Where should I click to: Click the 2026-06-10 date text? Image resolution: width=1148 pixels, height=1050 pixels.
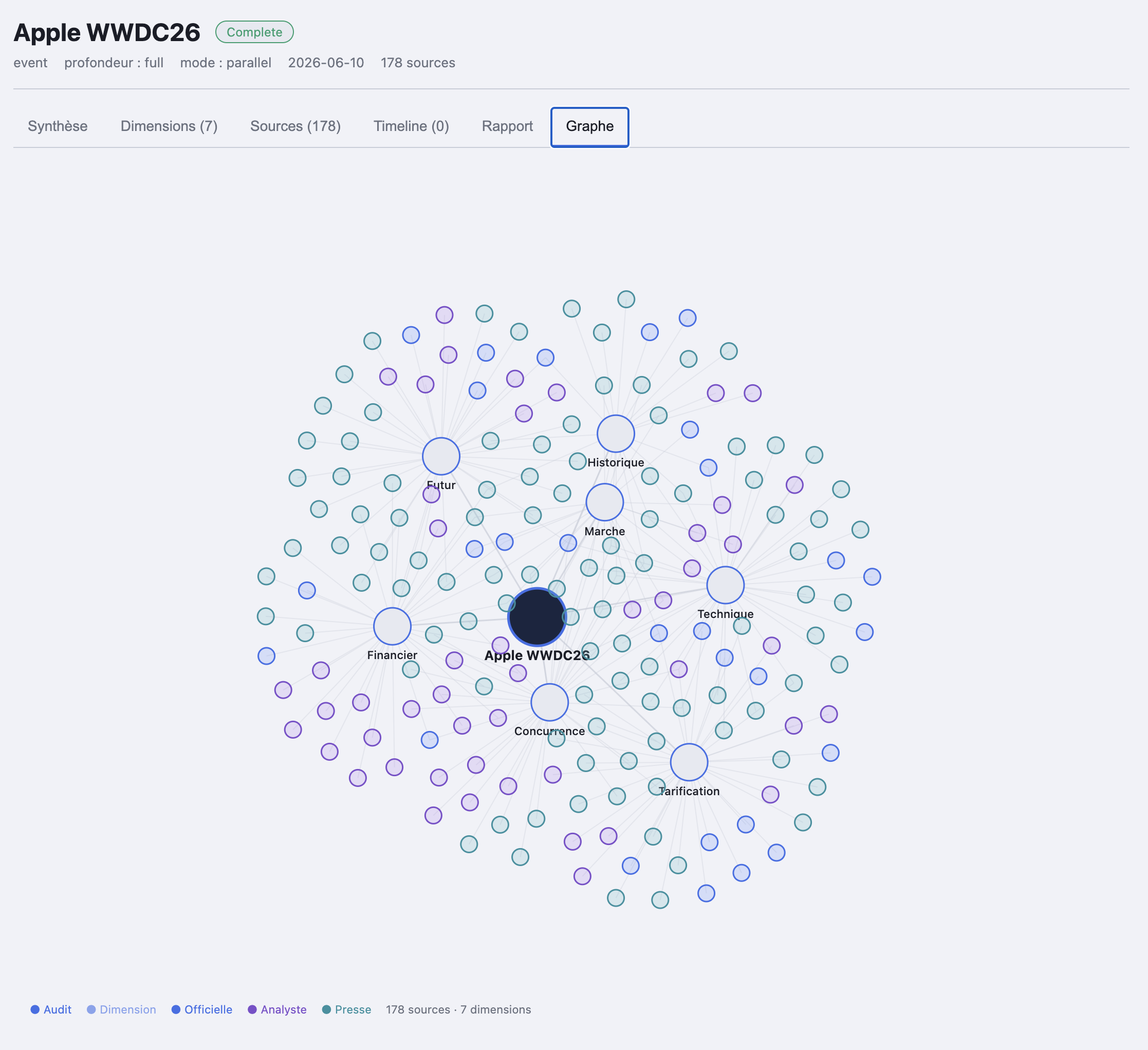point(326,63)
